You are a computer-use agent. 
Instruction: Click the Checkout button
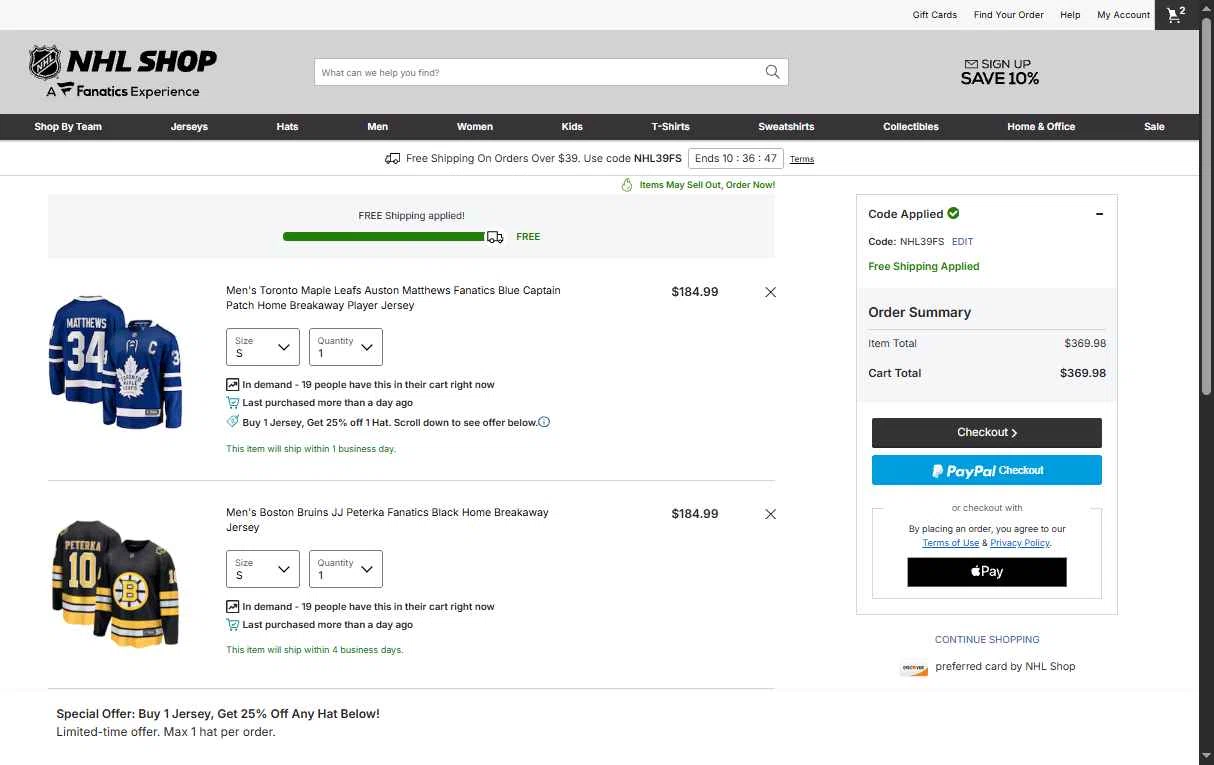coord(987,433)
